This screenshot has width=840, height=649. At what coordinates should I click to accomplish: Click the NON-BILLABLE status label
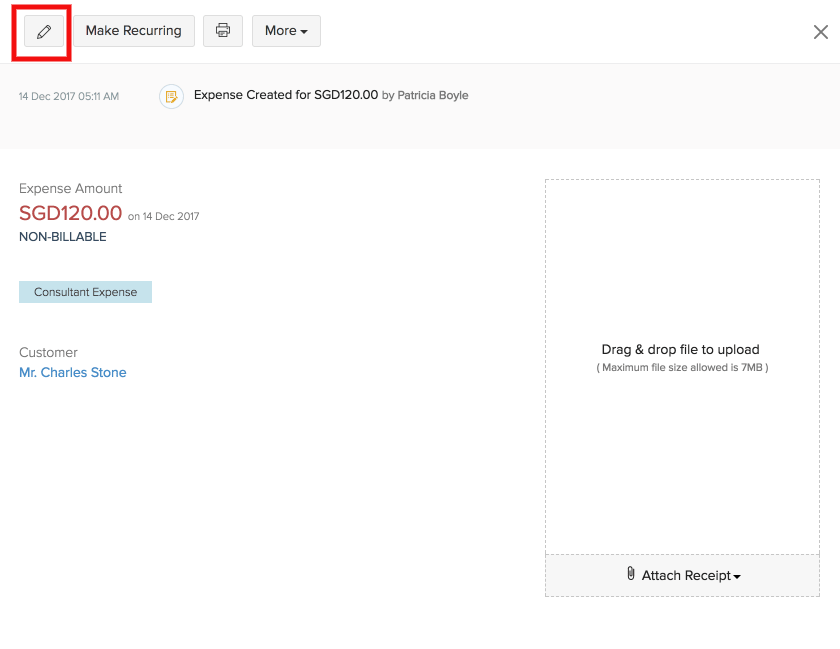click(62, 237)
